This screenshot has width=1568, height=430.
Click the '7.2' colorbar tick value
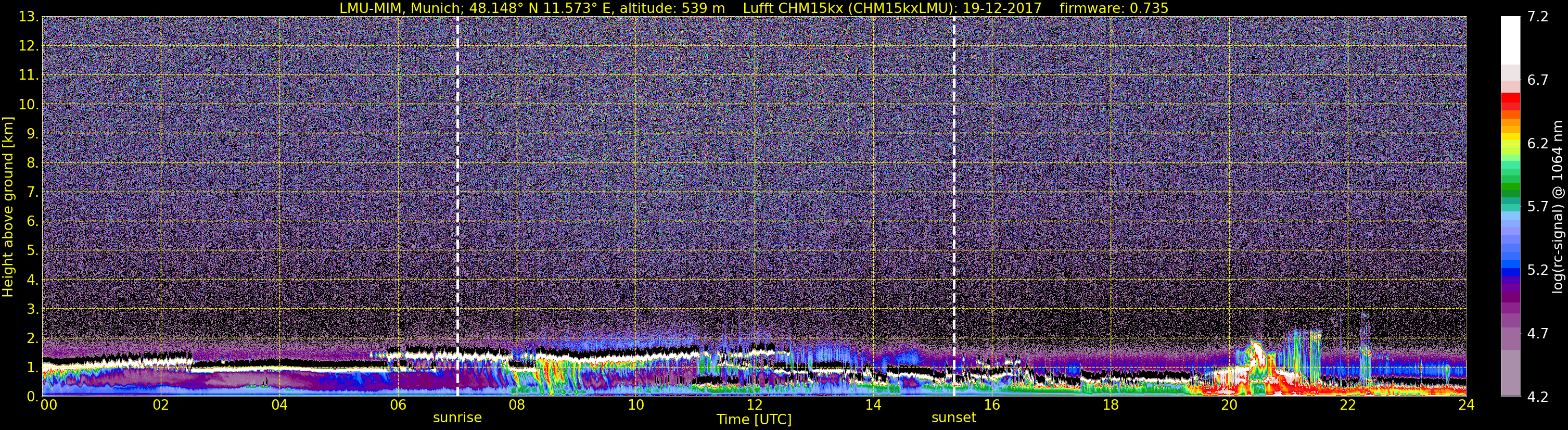pos(1538,17)
